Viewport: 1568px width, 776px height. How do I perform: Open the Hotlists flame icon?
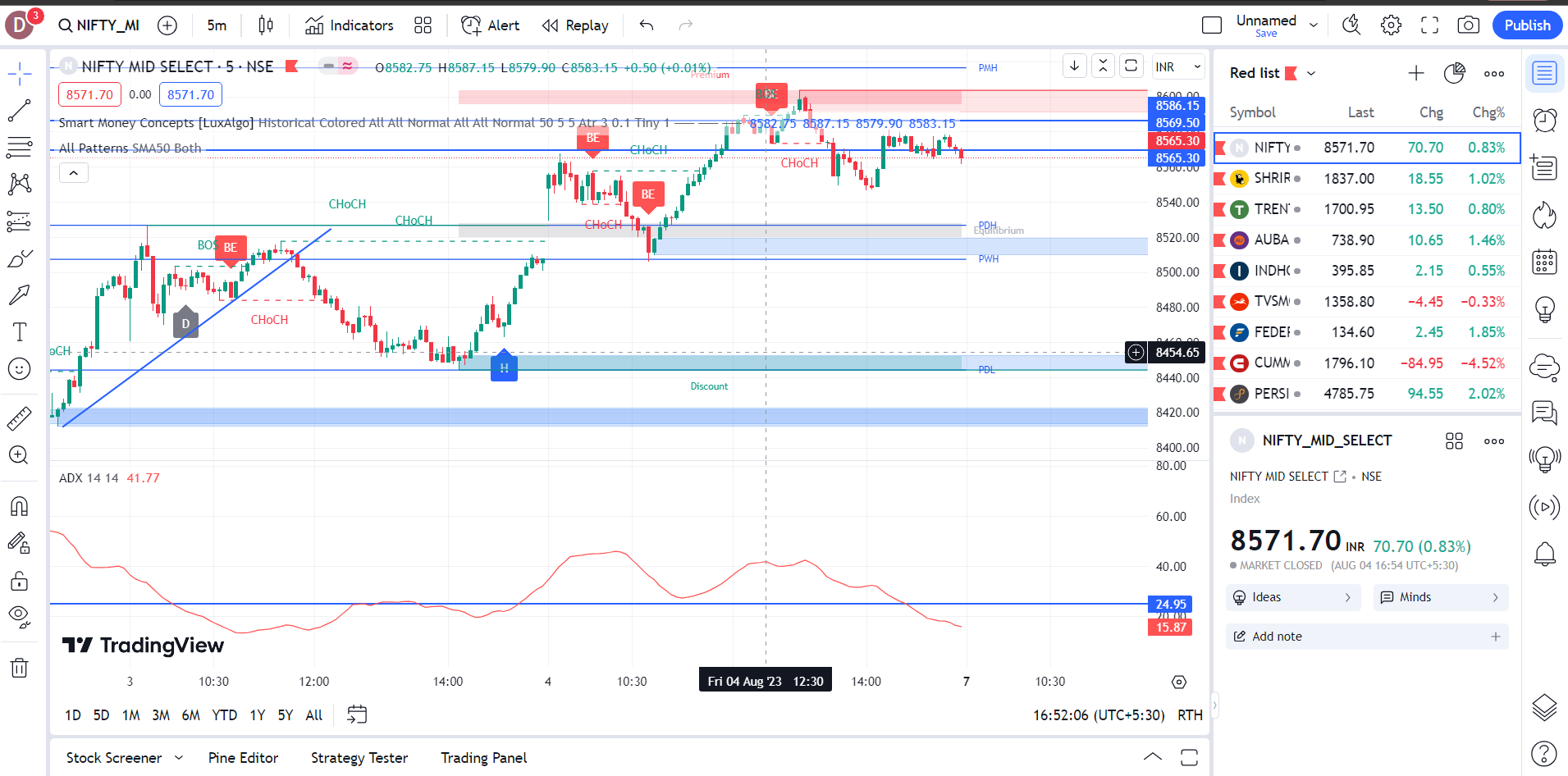[x=1543, y=215]
